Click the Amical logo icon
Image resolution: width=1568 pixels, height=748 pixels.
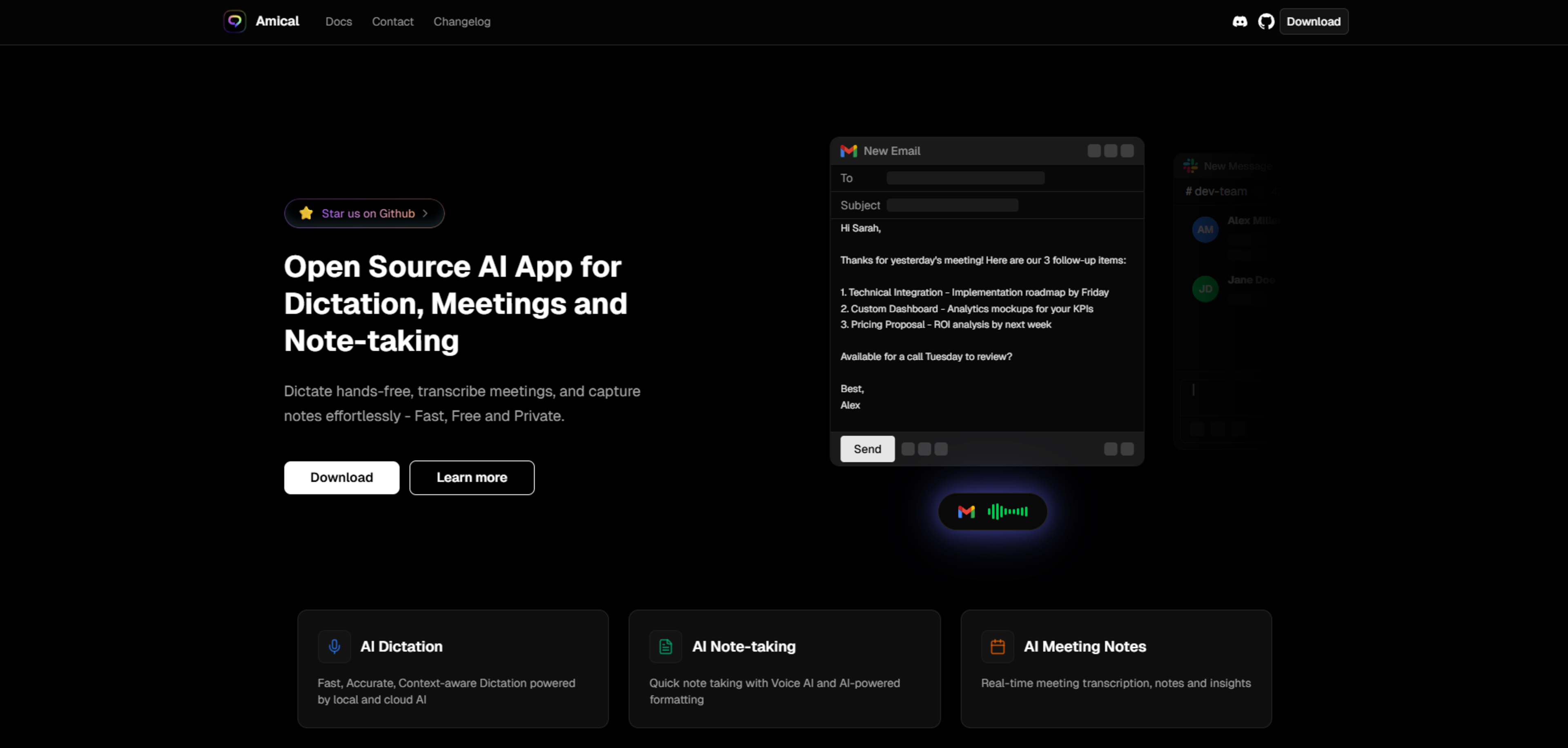point(234,21)
